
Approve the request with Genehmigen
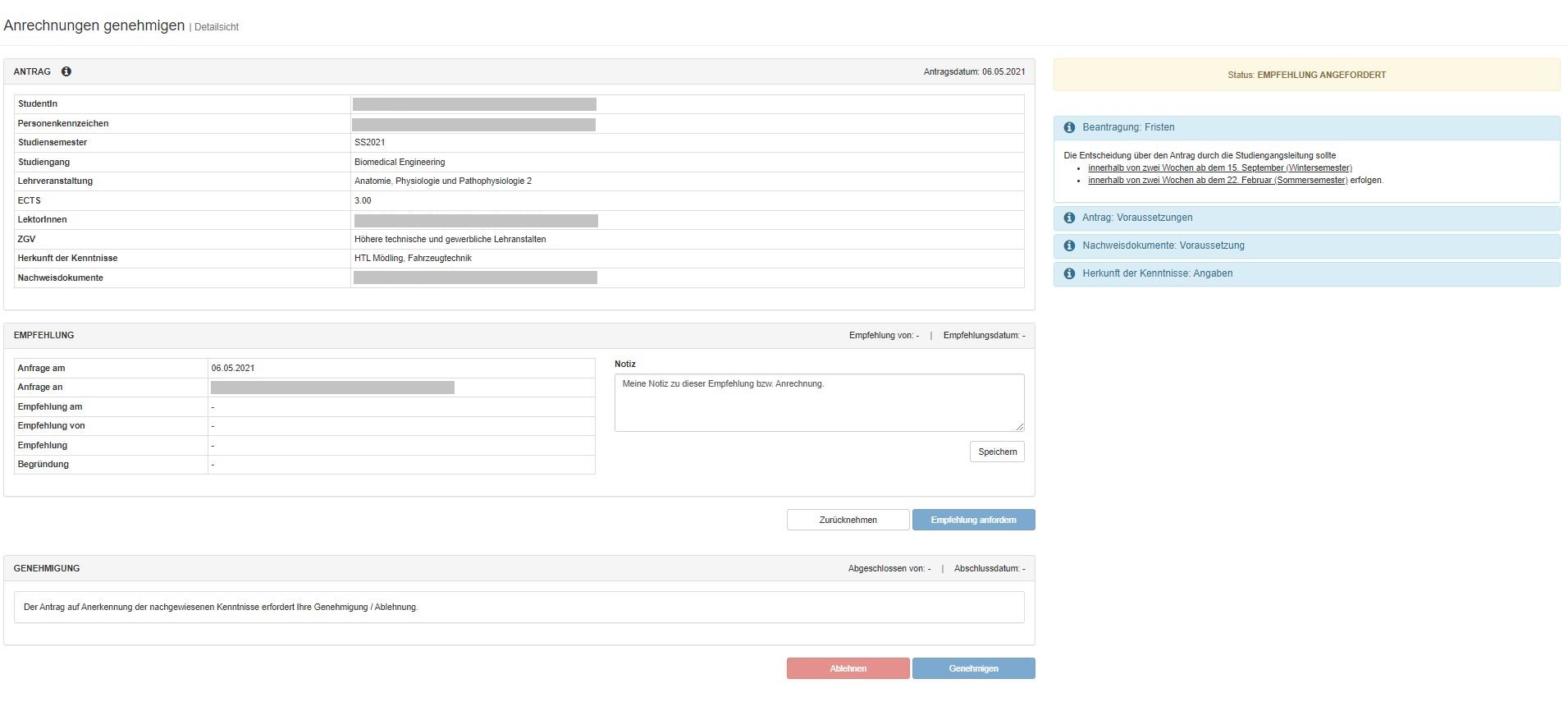[x=973, y=668]
